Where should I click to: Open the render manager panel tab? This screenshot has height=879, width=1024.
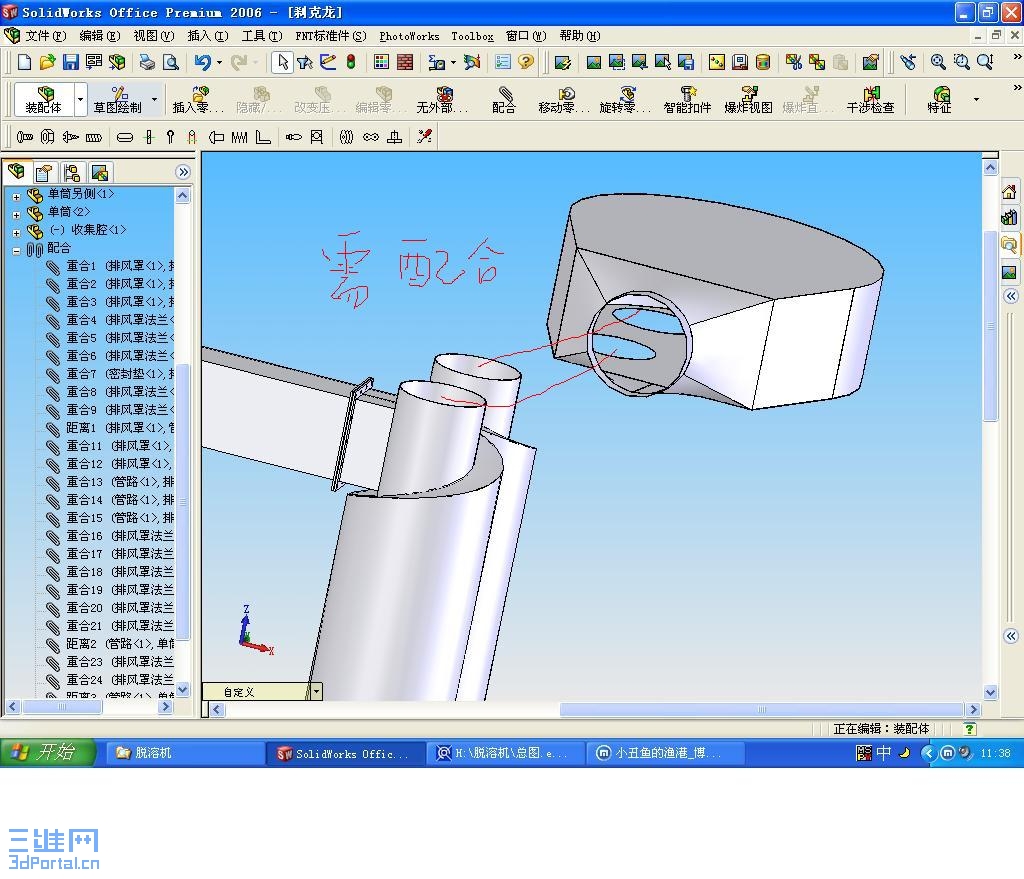pyautogui.click(x=99, y=172)
